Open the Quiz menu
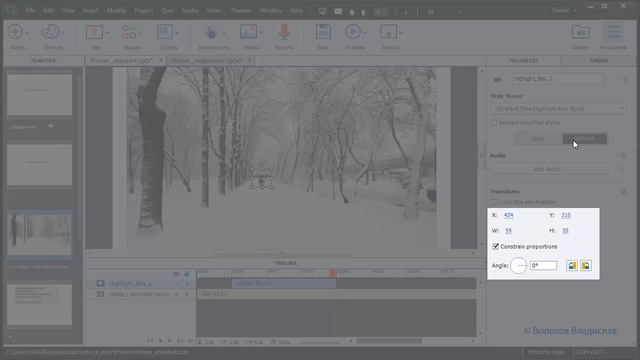The width and height of the screenshot is (640, 360). tap(167, 11)
